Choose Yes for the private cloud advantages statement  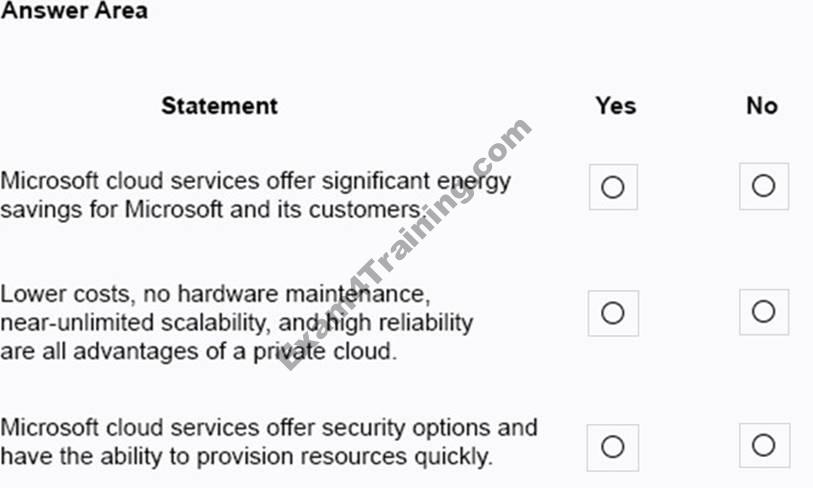[x=613, y=313]
